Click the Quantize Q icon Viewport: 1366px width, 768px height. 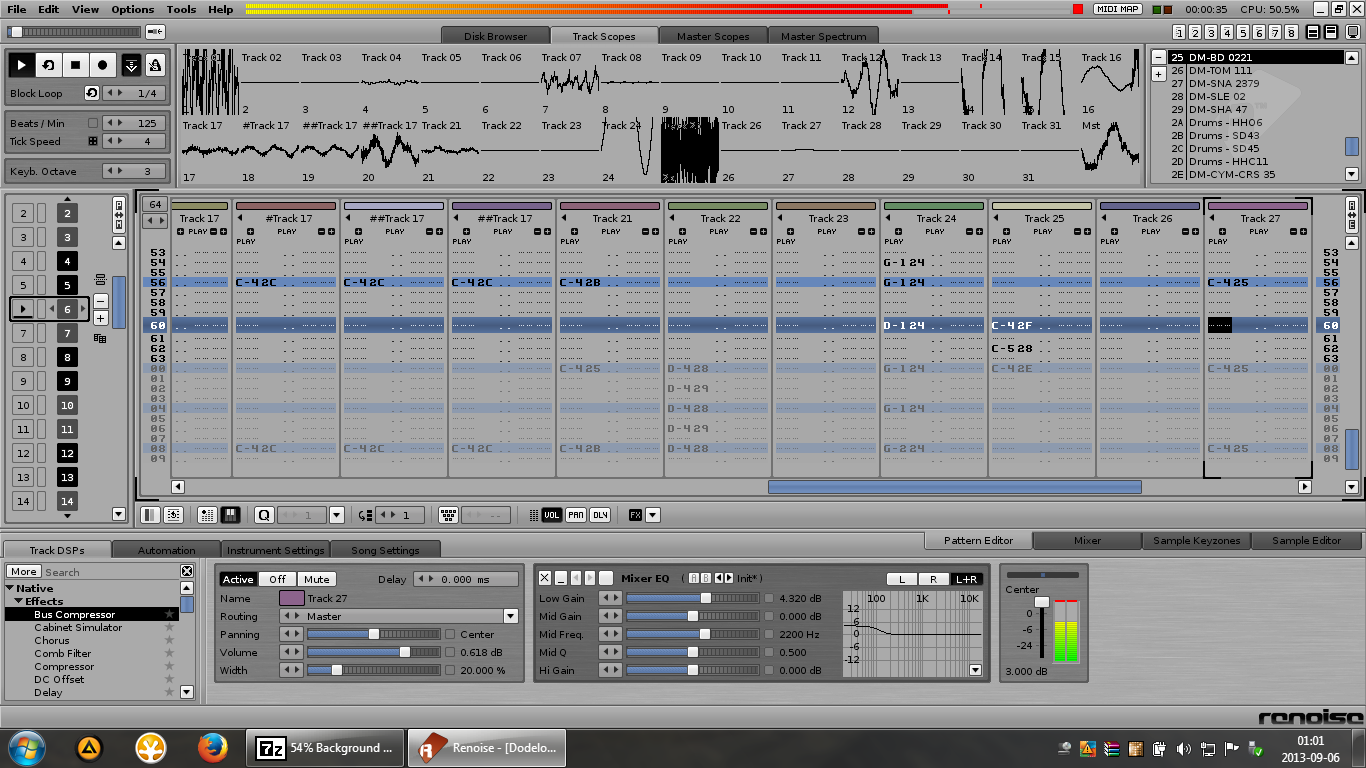[263, 515]
